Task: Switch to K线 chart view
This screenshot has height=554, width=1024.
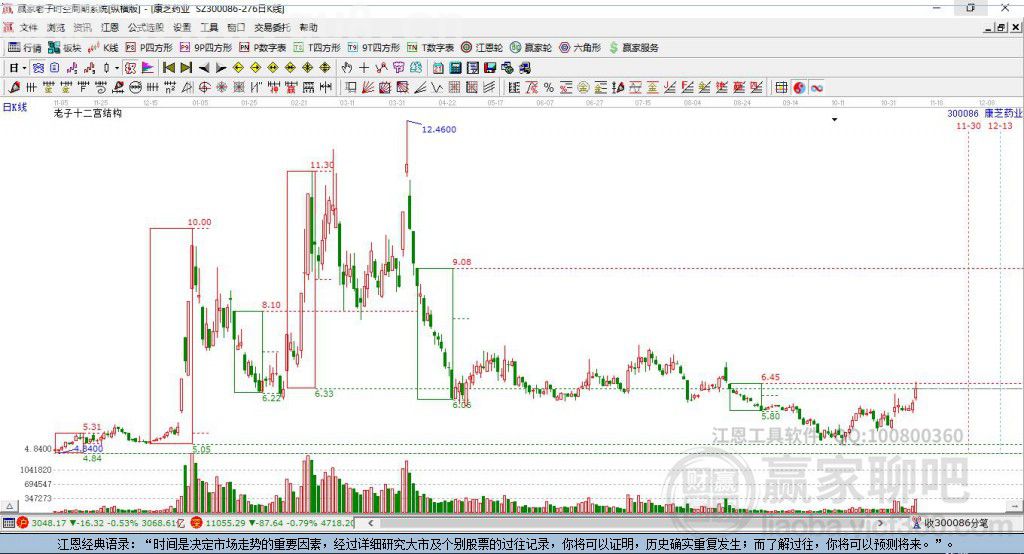Action: point(103,48)
